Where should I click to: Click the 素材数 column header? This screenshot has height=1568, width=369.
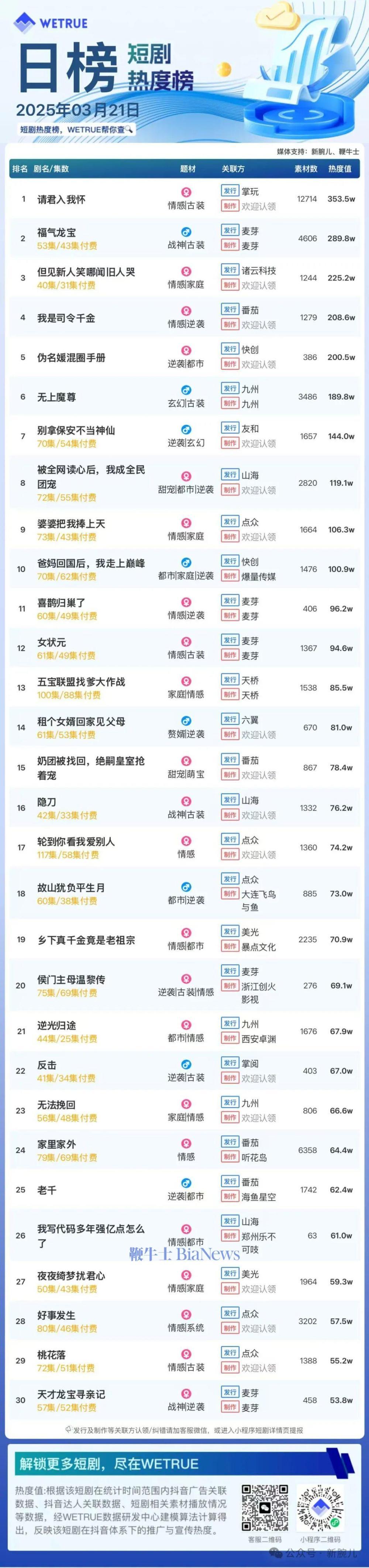[x=306, y=168]
